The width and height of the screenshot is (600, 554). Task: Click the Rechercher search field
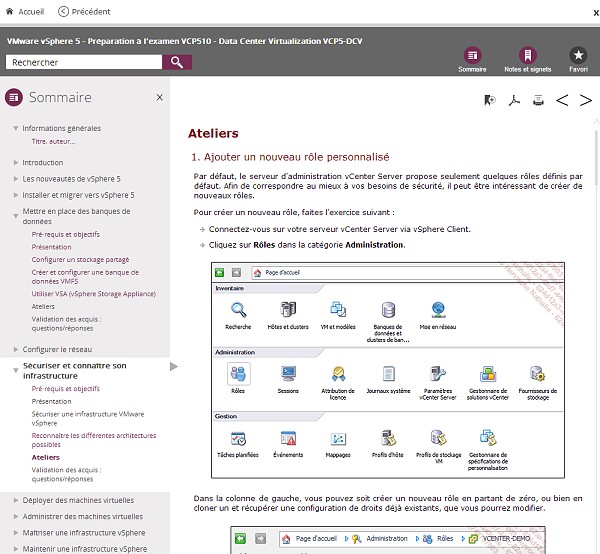point(84,62)
